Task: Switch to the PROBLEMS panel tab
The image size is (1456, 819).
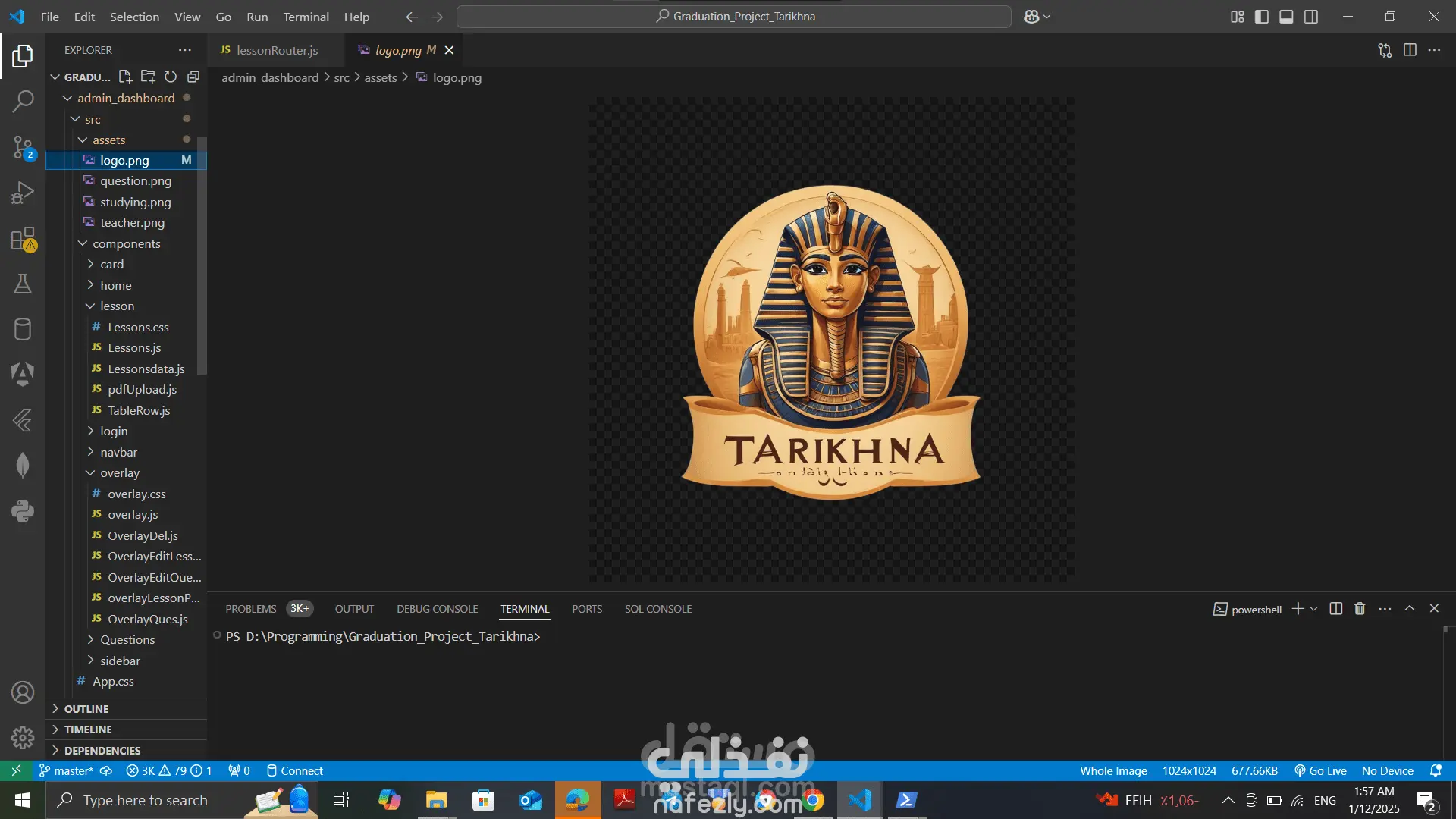Action: tap(251, 609)
